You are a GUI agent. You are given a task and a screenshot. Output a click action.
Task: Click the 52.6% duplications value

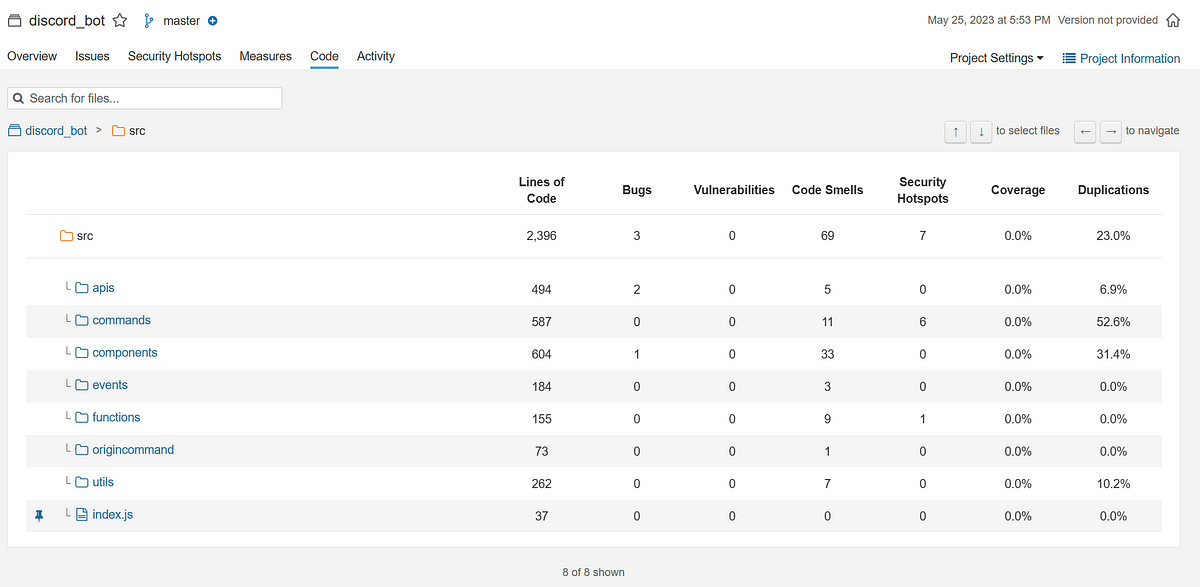[x=1113, y=322]
